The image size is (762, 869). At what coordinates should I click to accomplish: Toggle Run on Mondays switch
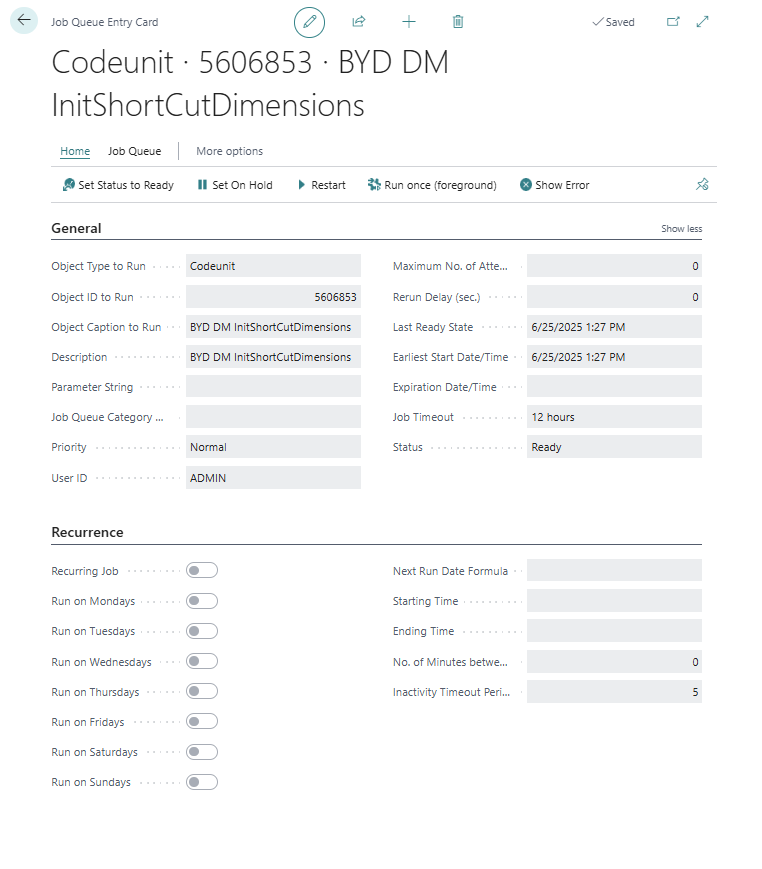click(201, 601)
